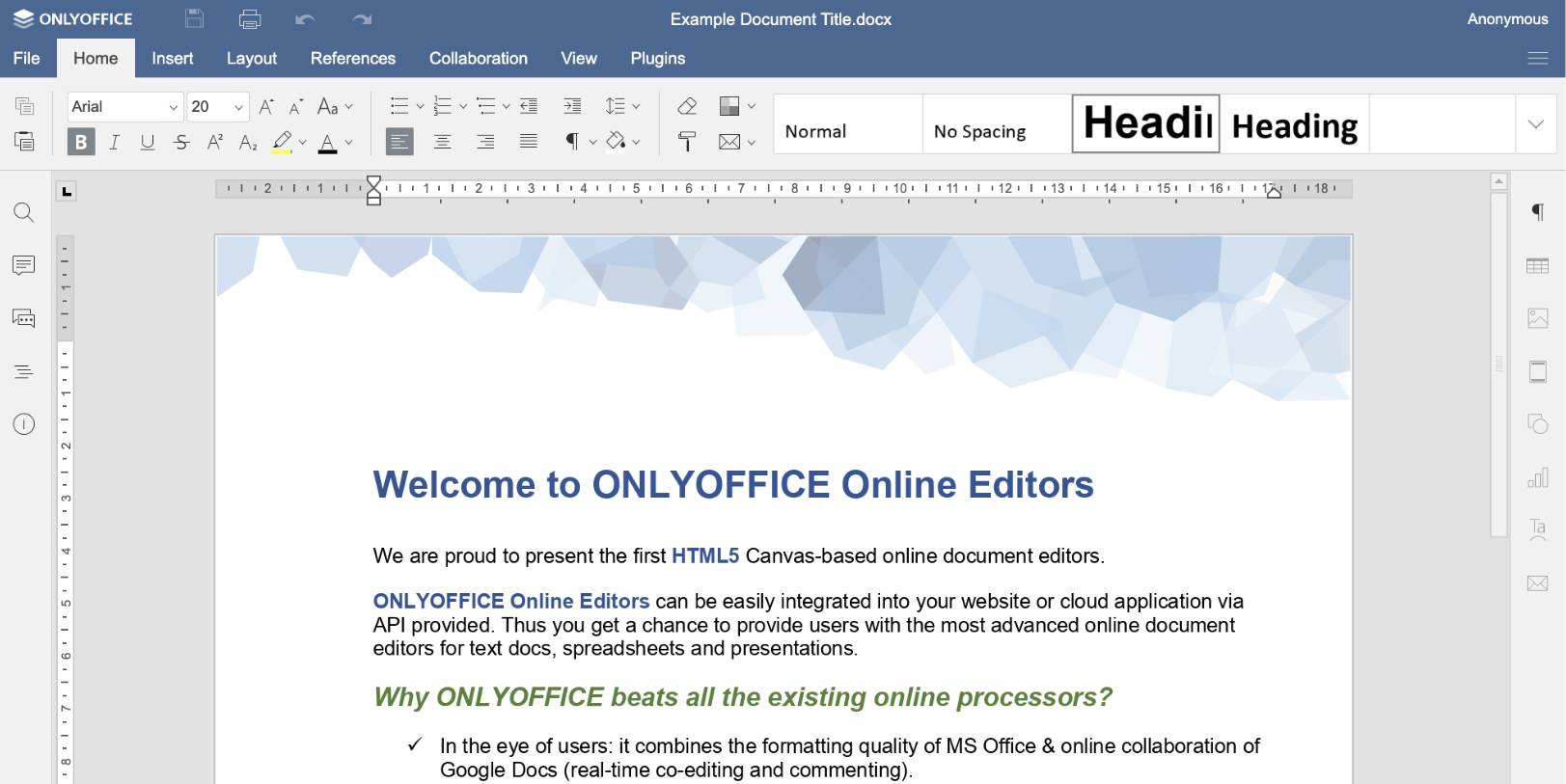Open Find using magnifier sidebar icon

point(24,212)
